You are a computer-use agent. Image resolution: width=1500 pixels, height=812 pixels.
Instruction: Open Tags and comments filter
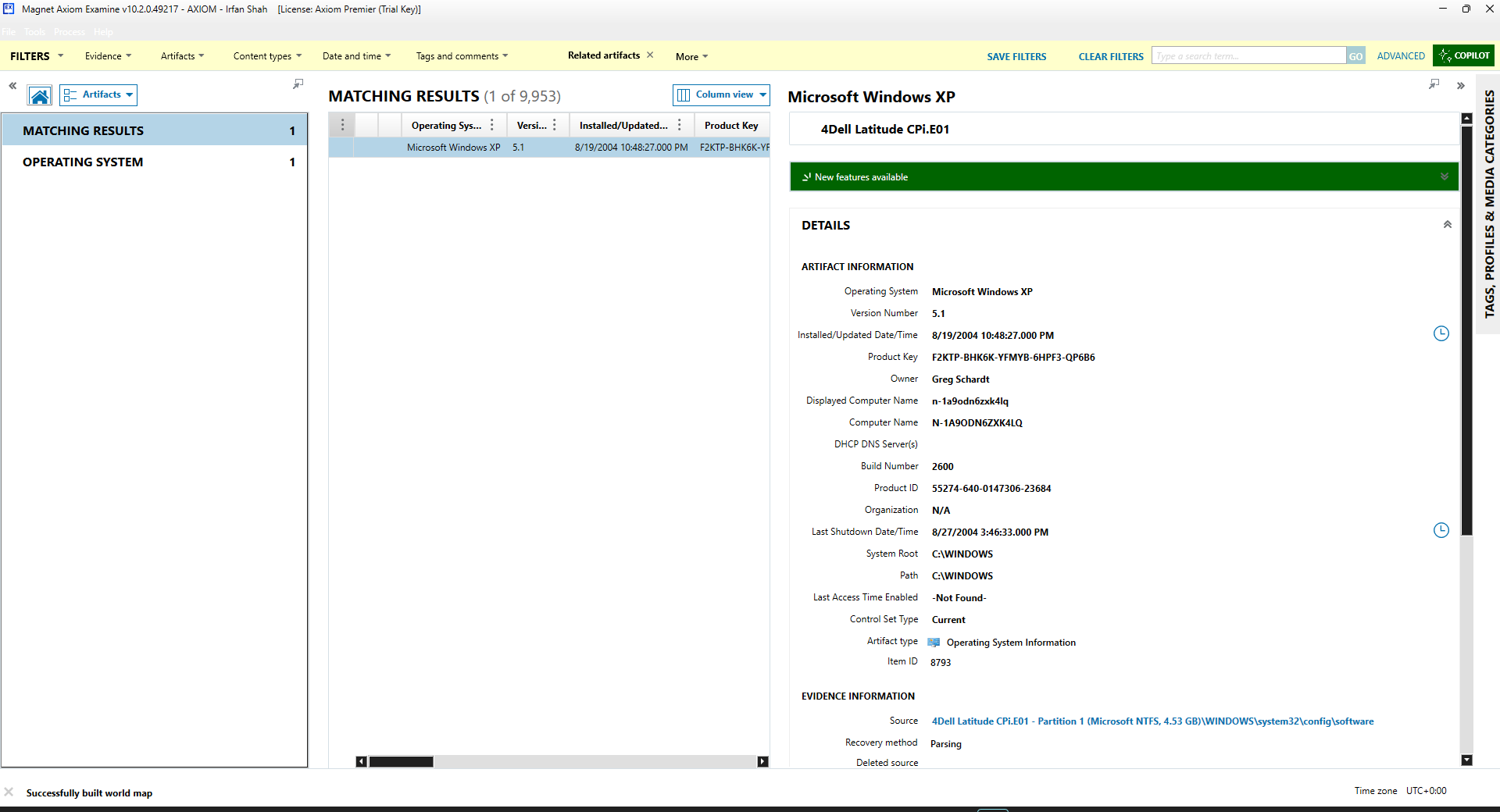tap(462, 56)
